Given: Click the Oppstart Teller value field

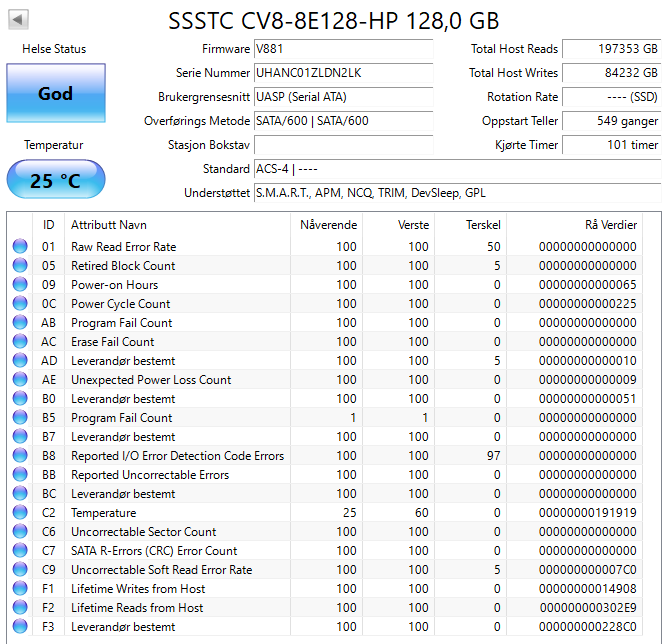Looking at the screenshot, I should pyautogui.click(x=610, y=121).
